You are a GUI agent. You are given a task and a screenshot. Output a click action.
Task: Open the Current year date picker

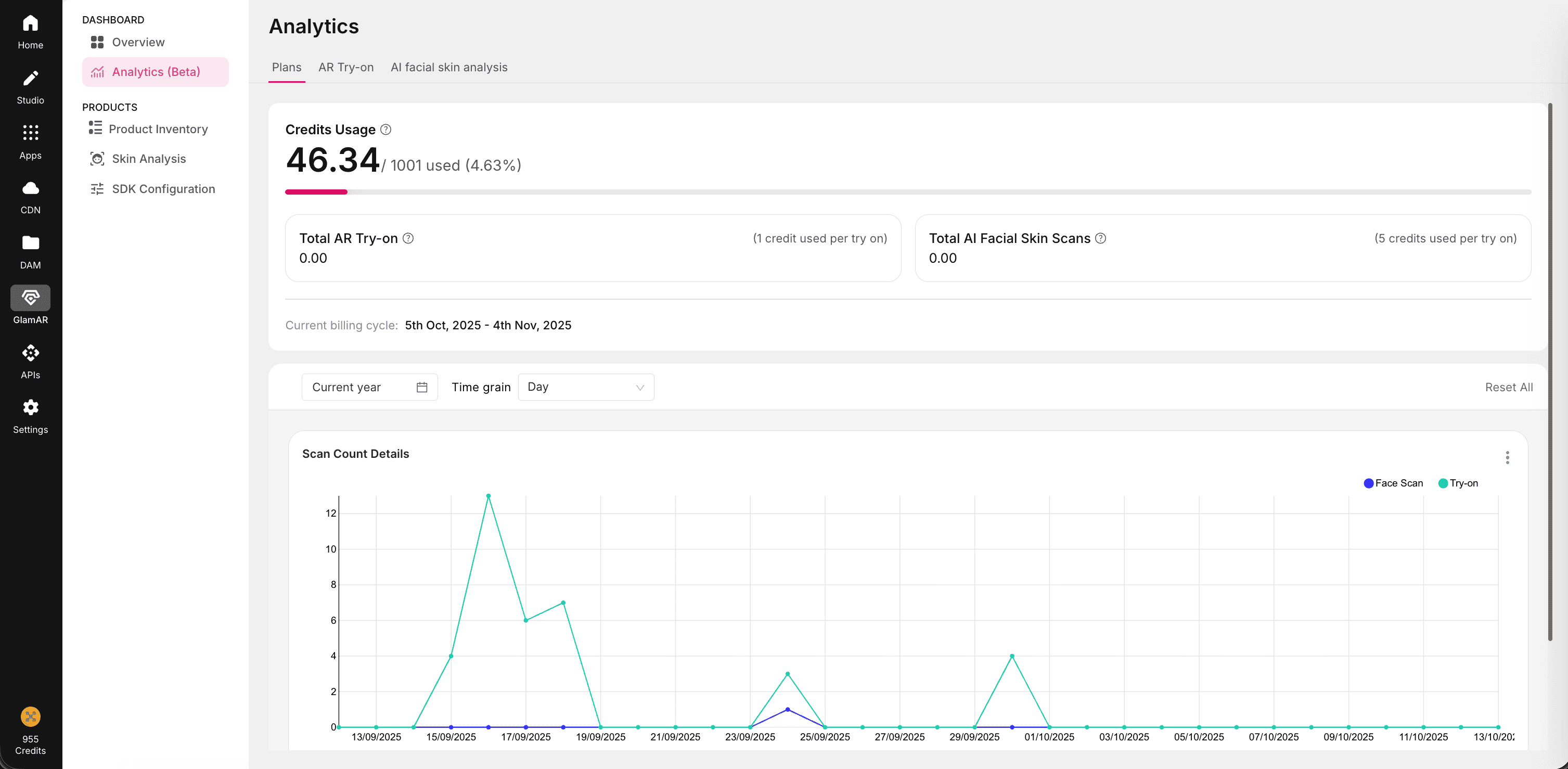coord(369,387)
